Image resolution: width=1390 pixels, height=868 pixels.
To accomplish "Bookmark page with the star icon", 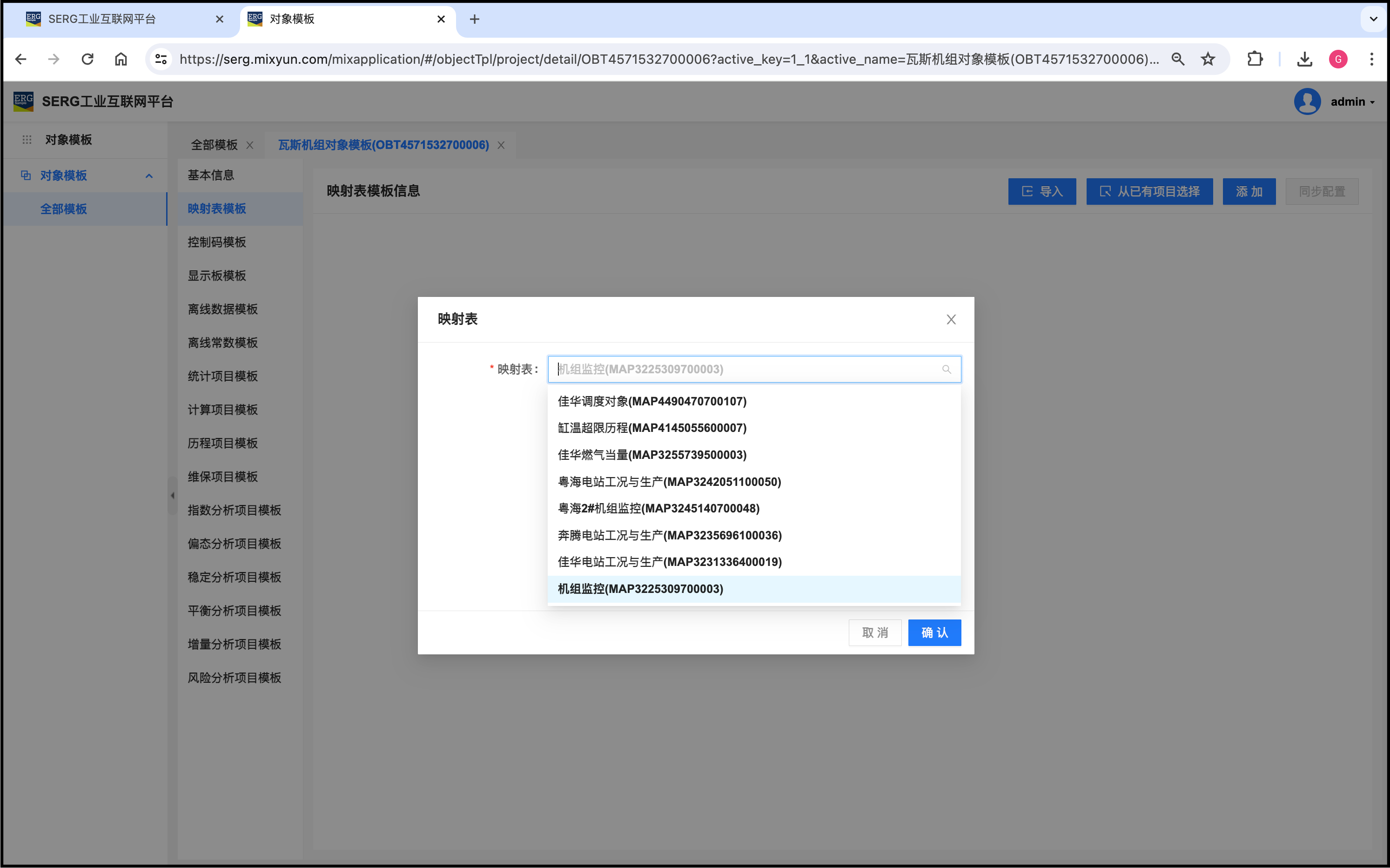I will pos(1208,59).
